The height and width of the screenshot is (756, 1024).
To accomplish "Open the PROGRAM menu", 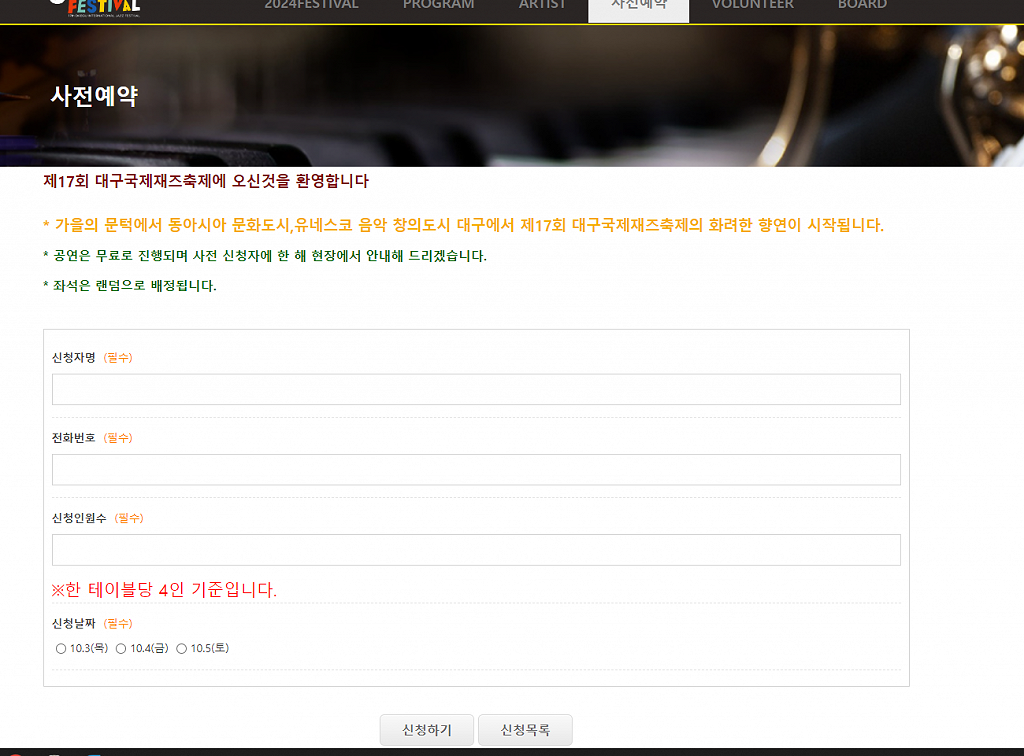I will click(x=438, y=5).
